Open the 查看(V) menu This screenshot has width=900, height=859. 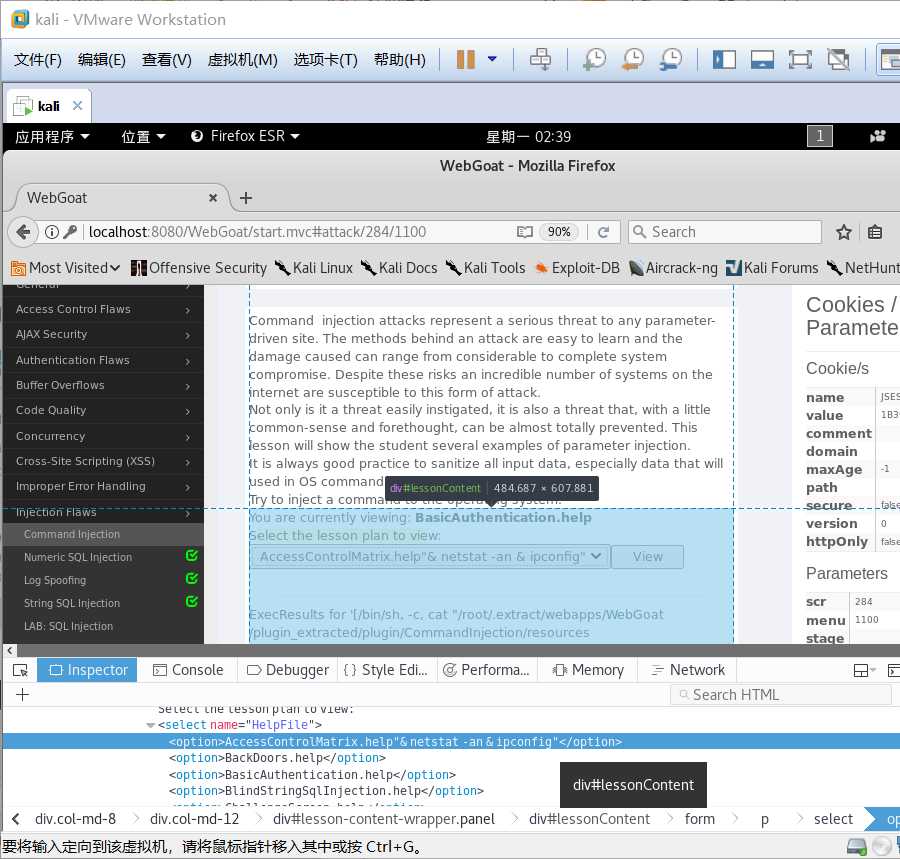pyautogui.click(x=166, y=60)
